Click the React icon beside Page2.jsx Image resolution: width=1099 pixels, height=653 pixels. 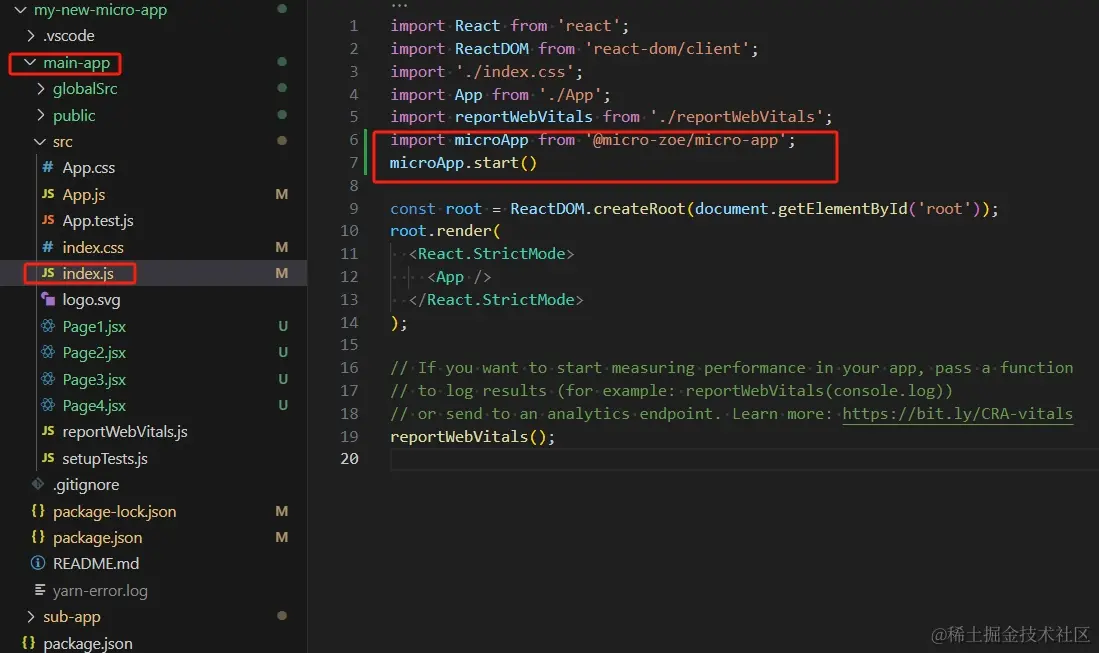tap(48, 352)
